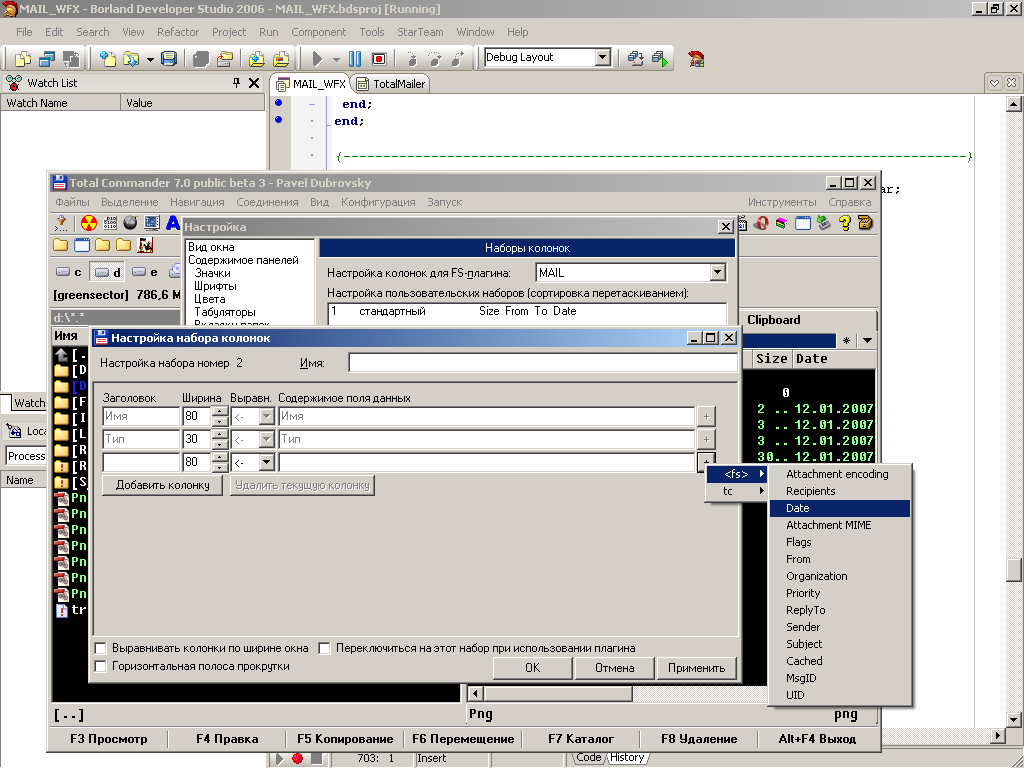Screen dimensions: 1024x768
Task: Click the Add File to Project icon
Action: 257,59
